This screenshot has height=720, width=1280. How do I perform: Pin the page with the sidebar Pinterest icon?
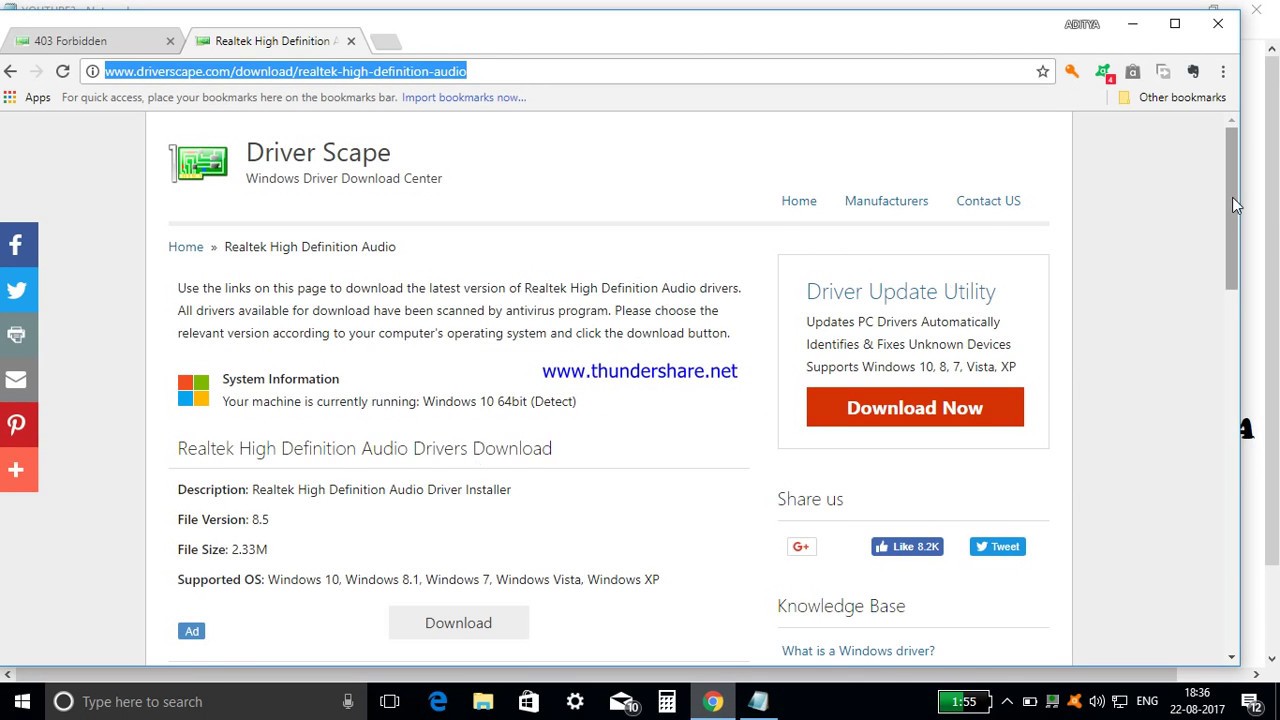18,425
